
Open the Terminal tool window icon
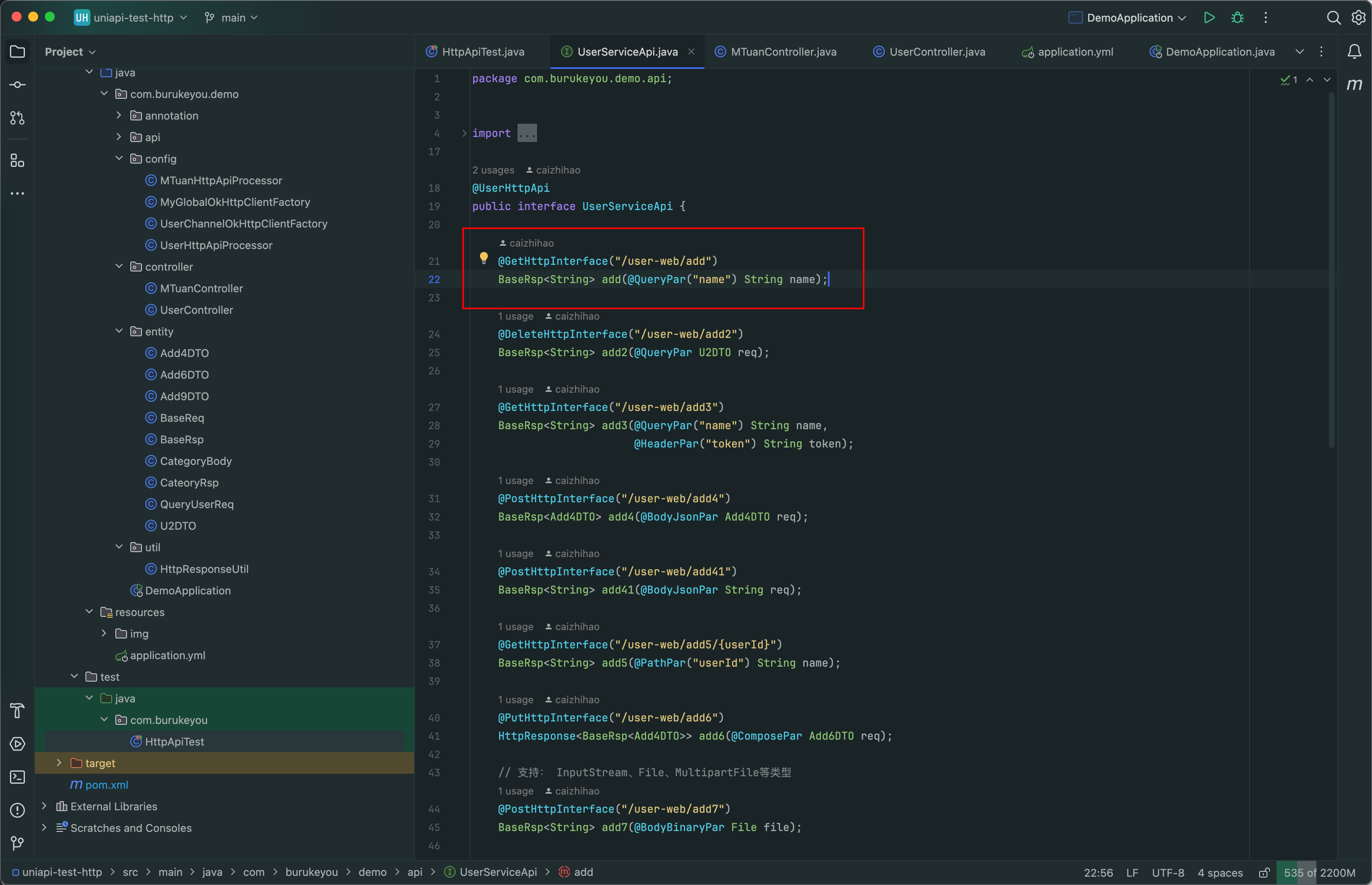click(x=17, y=777)
